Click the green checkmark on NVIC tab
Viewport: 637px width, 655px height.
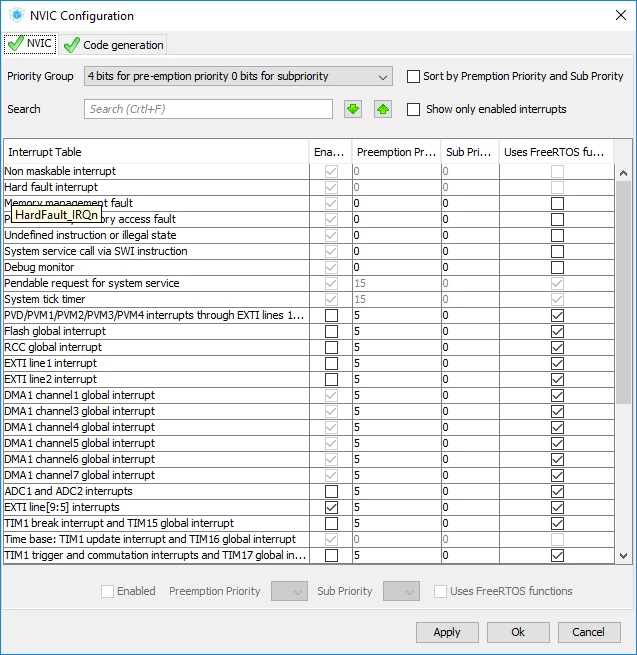coord(16,43)
